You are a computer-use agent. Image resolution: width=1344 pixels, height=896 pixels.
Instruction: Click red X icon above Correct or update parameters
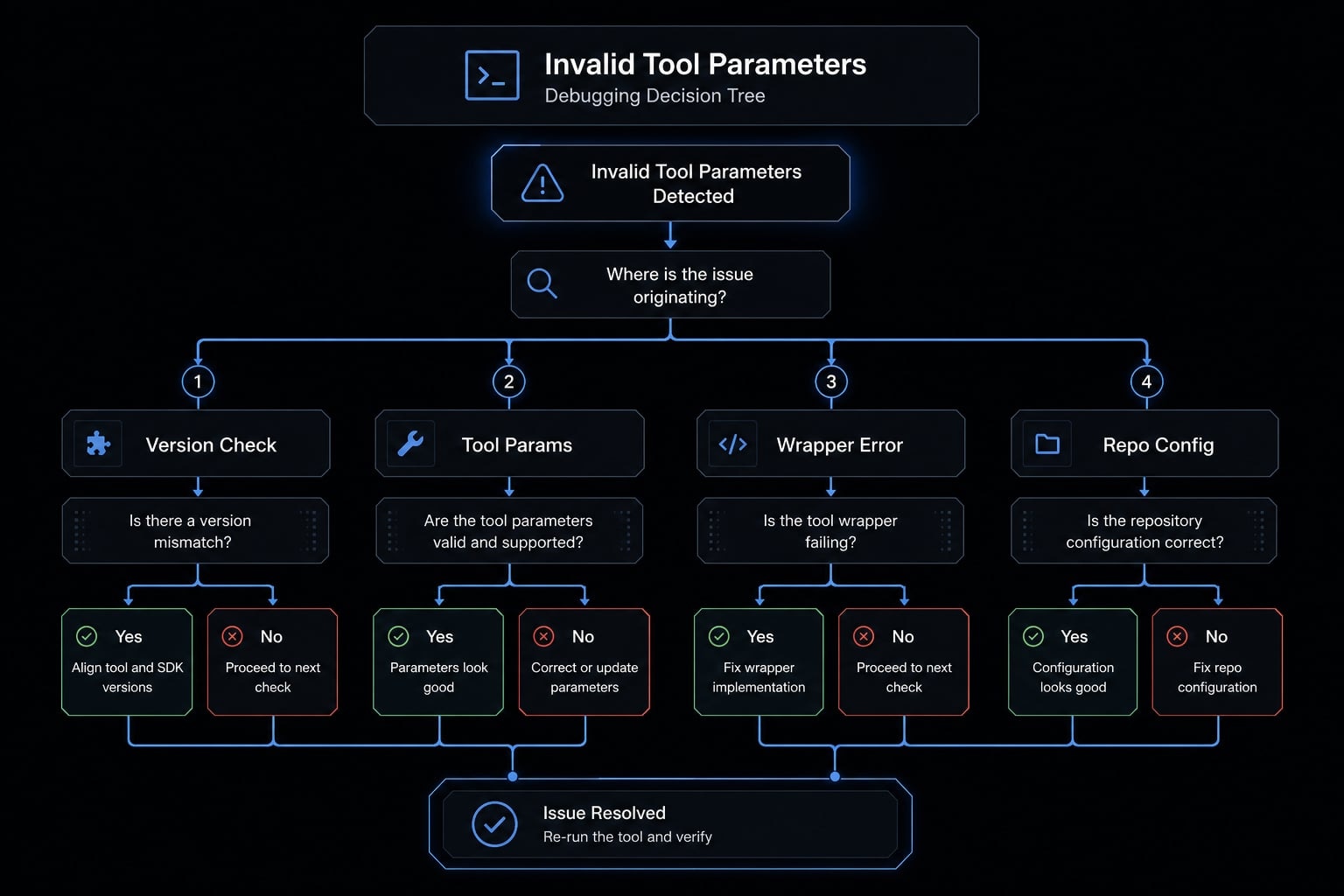[543, 636]
